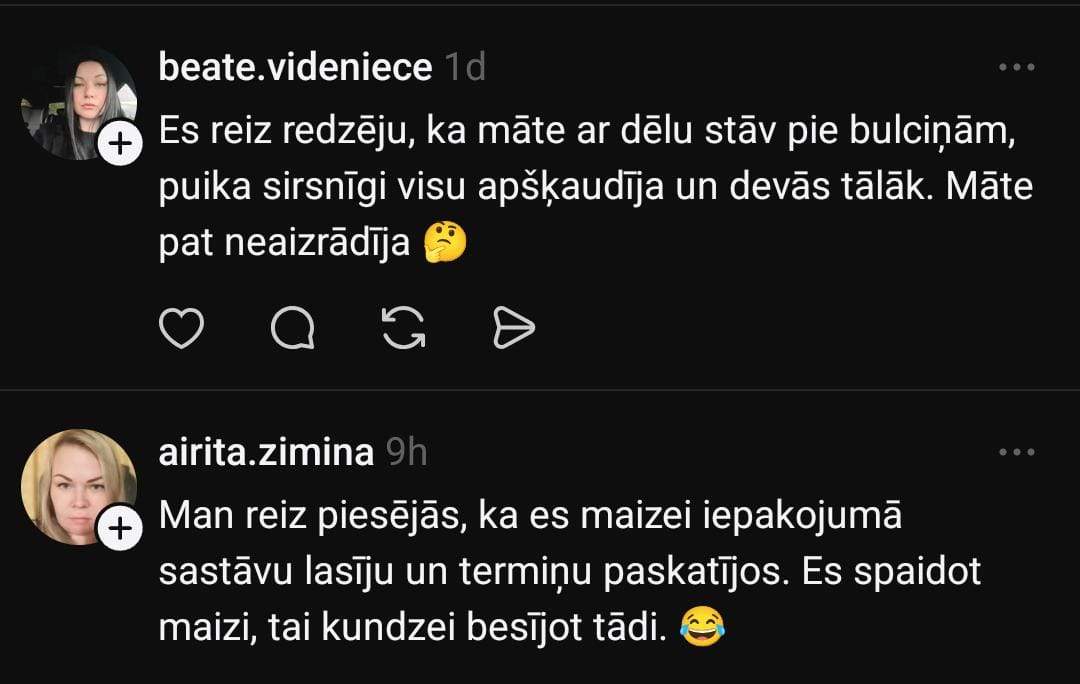
Task: Open the three-dot menu on airita.zimina's comment
Action: coord(1016,452)
